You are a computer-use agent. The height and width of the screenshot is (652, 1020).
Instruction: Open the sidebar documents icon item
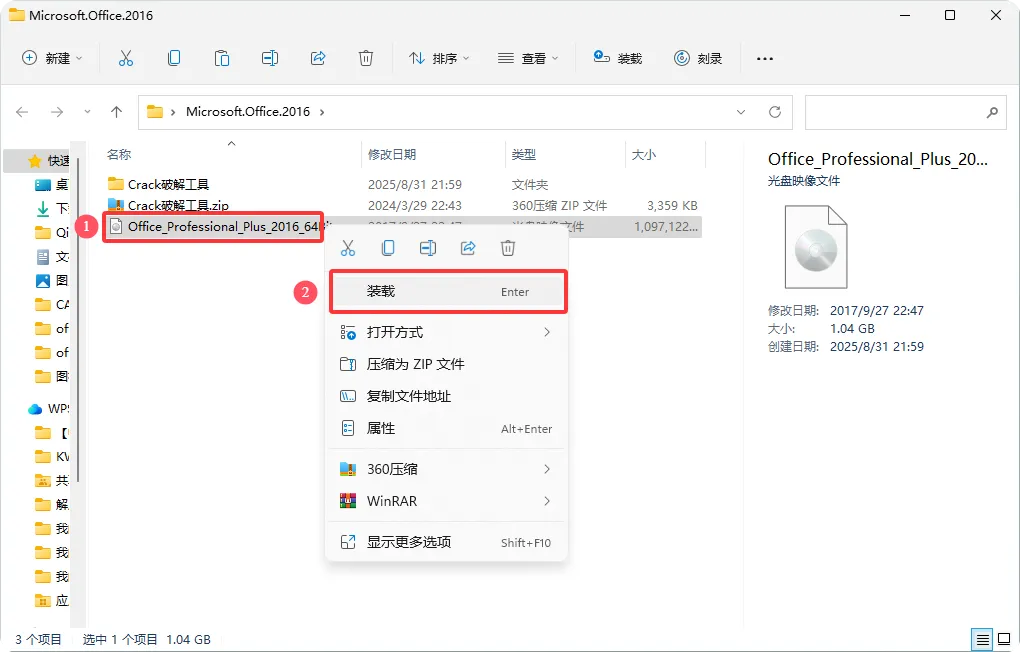(x=51, y=256)
